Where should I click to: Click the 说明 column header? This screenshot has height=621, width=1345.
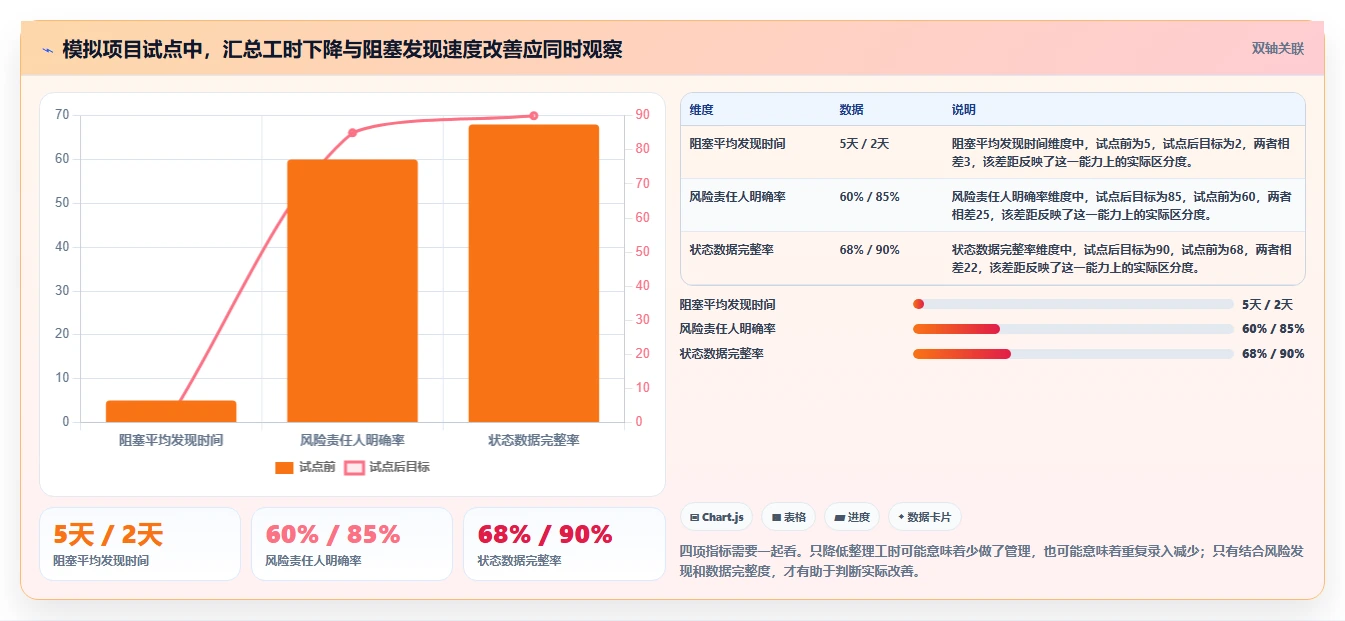(964, 110)
